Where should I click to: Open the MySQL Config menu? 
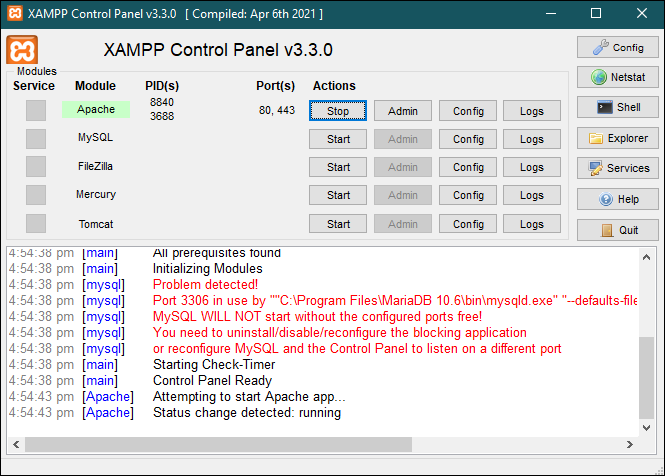tap(468, 139)
